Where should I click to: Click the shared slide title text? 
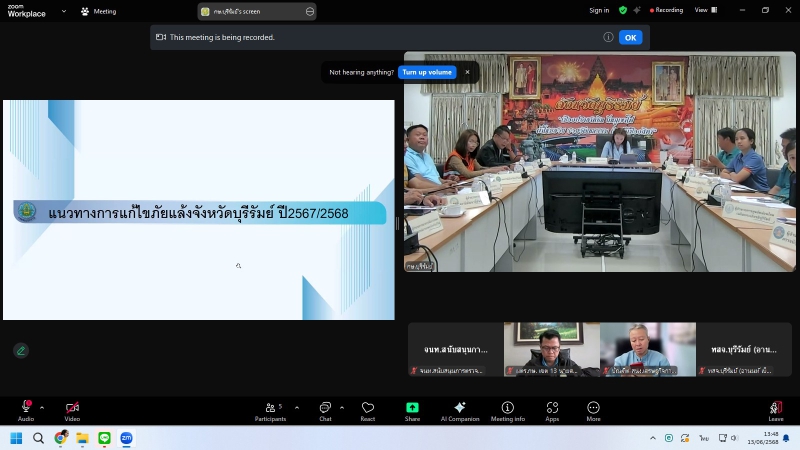(x=198, y=213)
